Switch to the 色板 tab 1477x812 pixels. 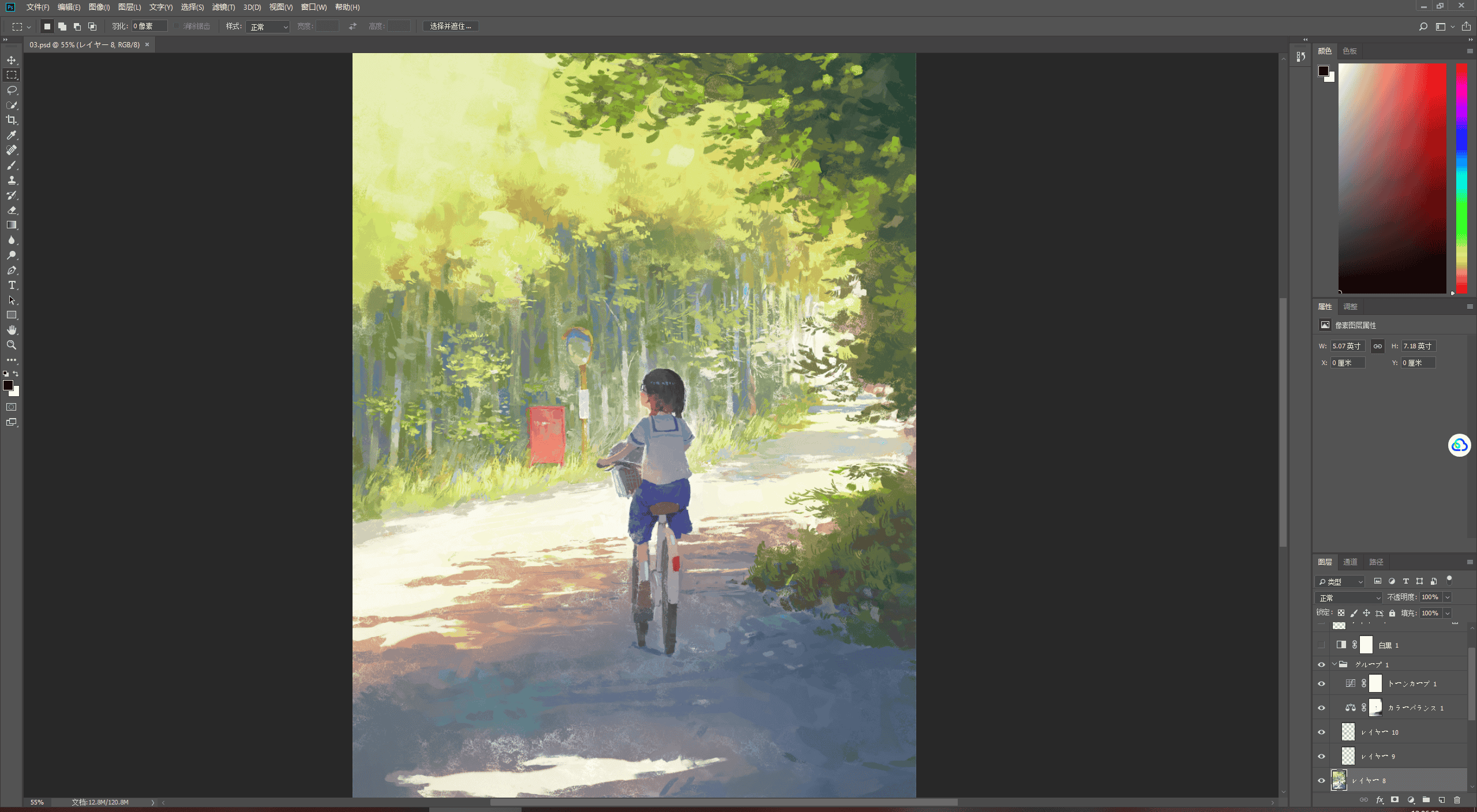pos(1349,51)
